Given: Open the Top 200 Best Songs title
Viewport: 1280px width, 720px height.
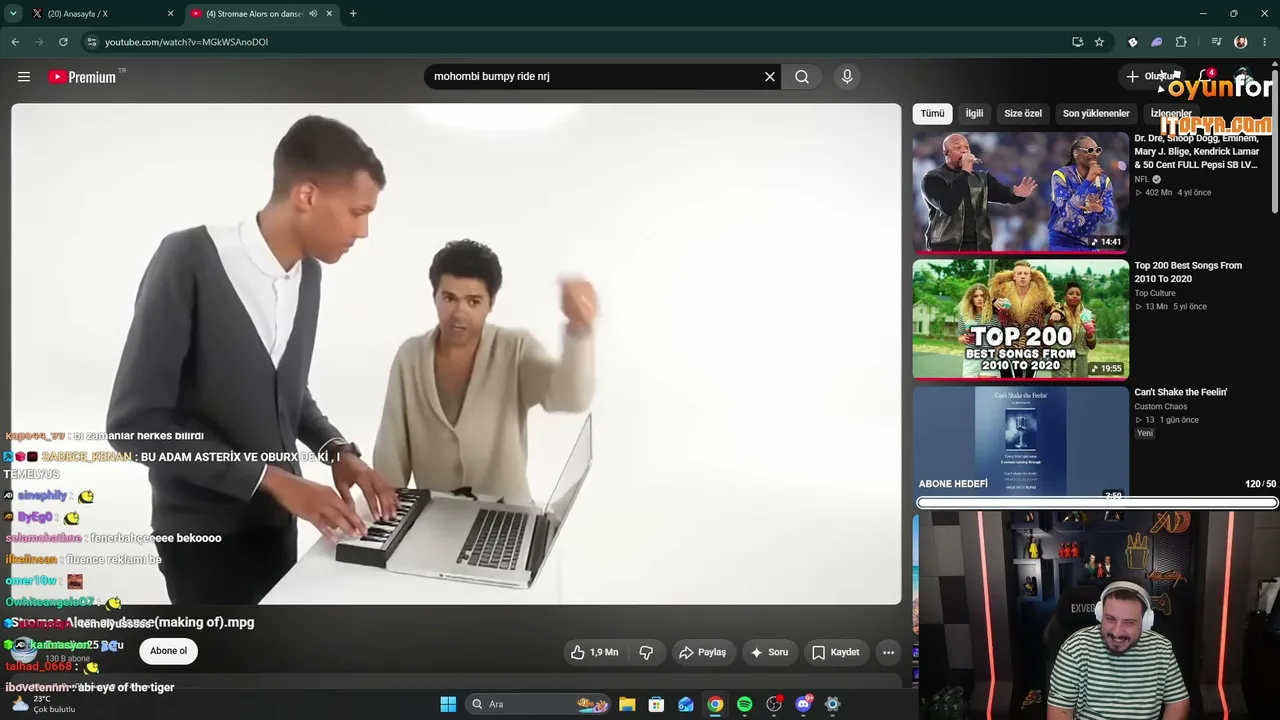Looking at the screenshot, I should [1188, 272].
